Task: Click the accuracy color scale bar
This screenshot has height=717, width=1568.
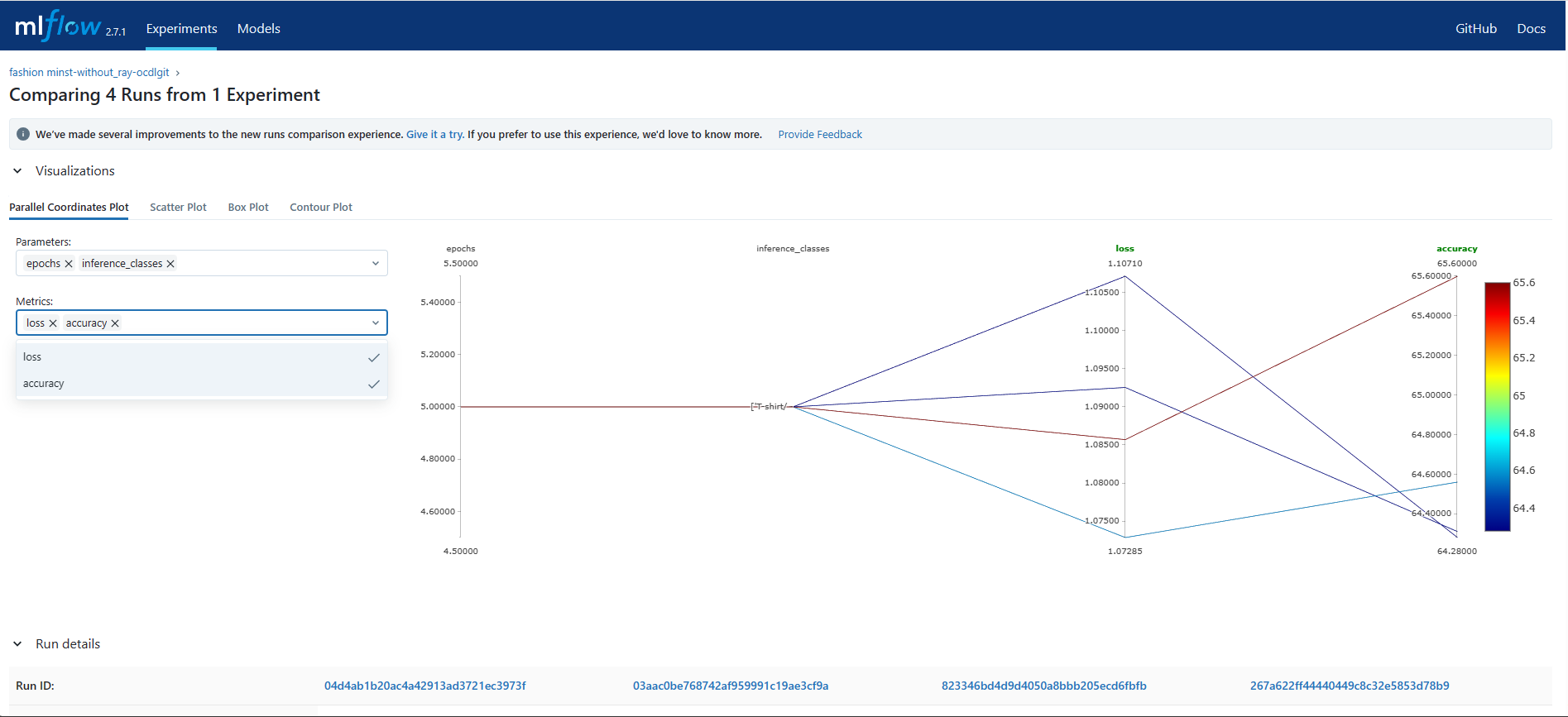Action: pyautogui.click(x=1497, y=406)
